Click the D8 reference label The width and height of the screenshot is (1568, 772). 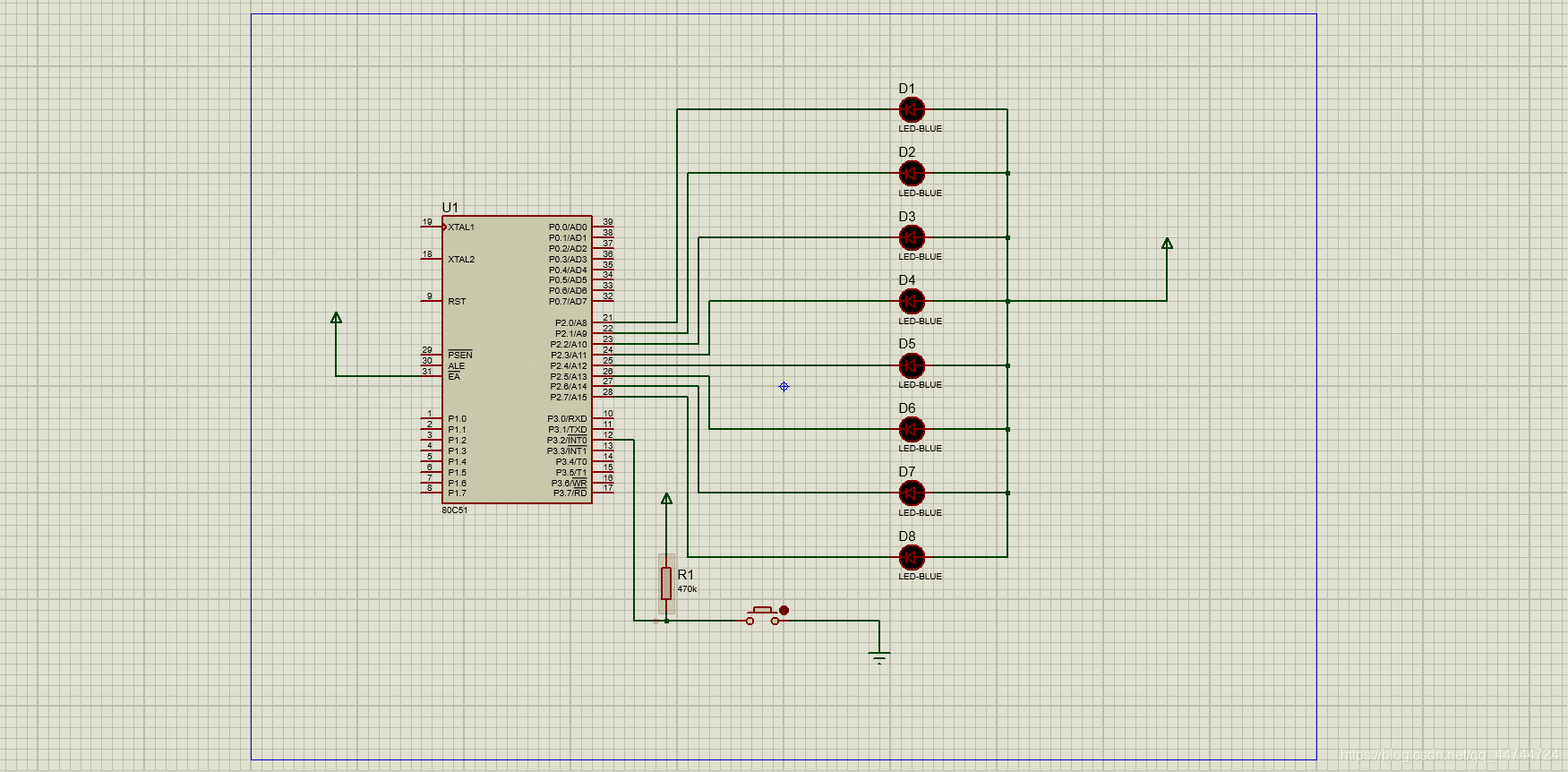click(x=907, y=536)
